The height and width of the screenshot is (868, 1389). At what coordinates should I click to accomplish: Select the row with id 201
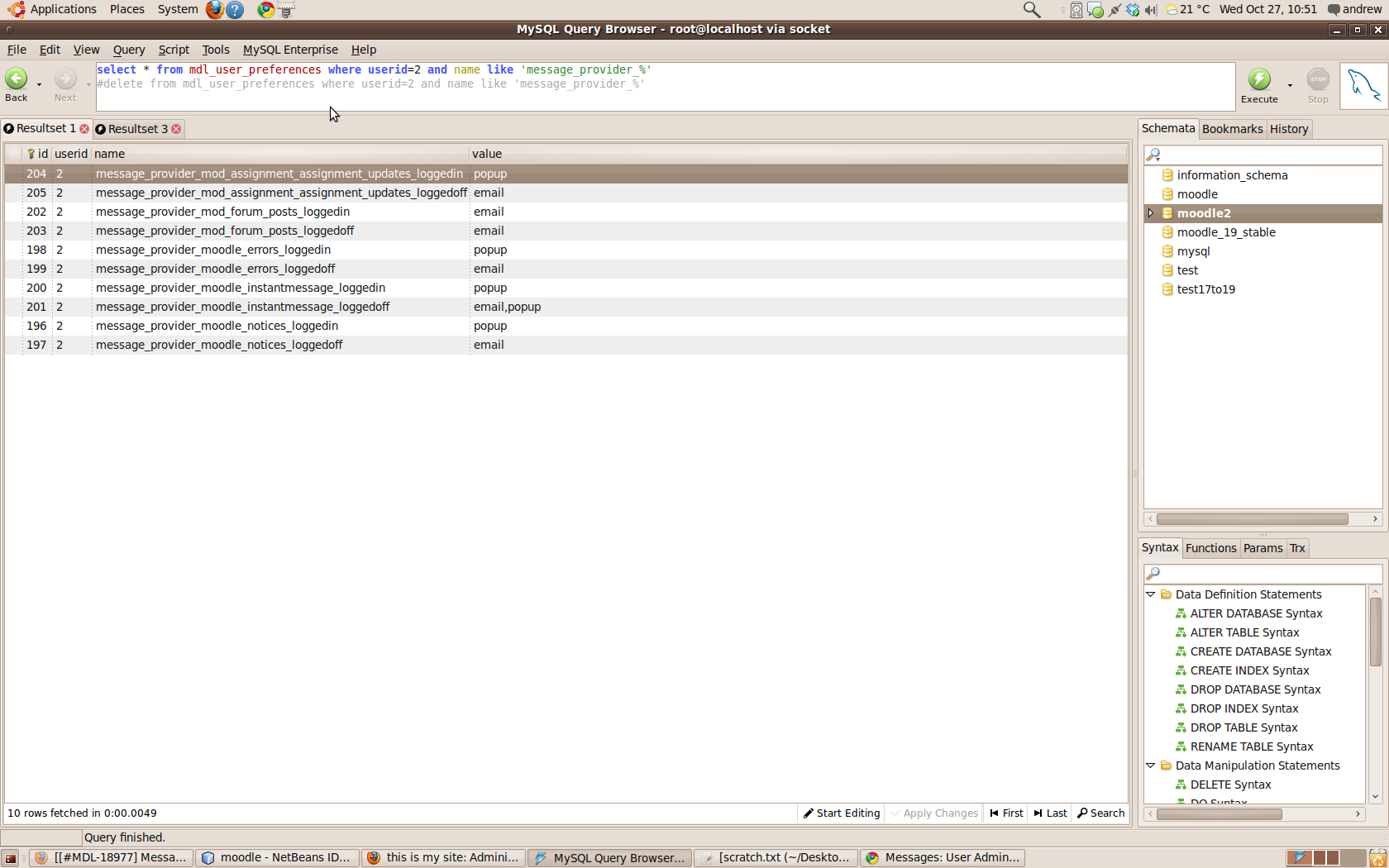(566, 307)
